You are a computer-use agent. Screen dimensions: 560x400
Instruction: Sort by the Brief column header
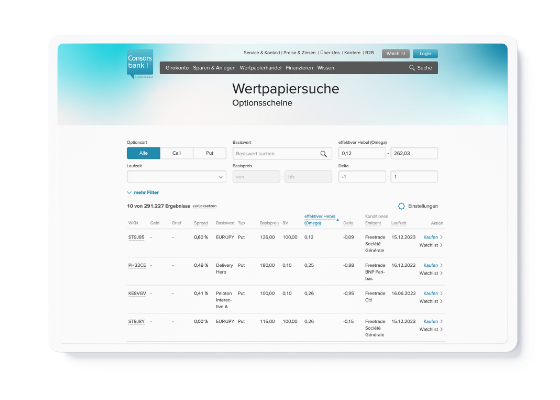coord(176,223)
